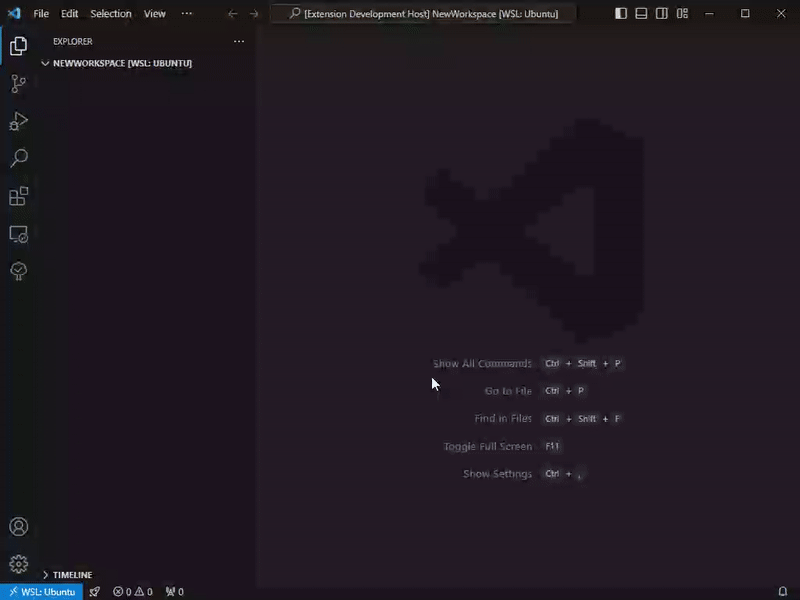This screenshot has width=800, height=600.
Task: Open notifications bell in status bar
Action: (x=783, y=592)
